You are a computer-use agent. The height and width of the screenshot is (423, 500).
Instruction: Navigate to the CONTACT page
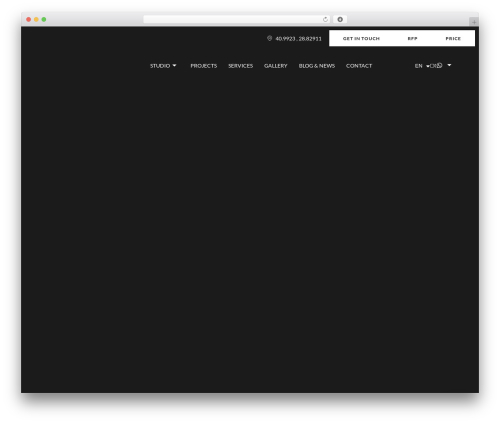pyautogui.click(x=359, y=66)
